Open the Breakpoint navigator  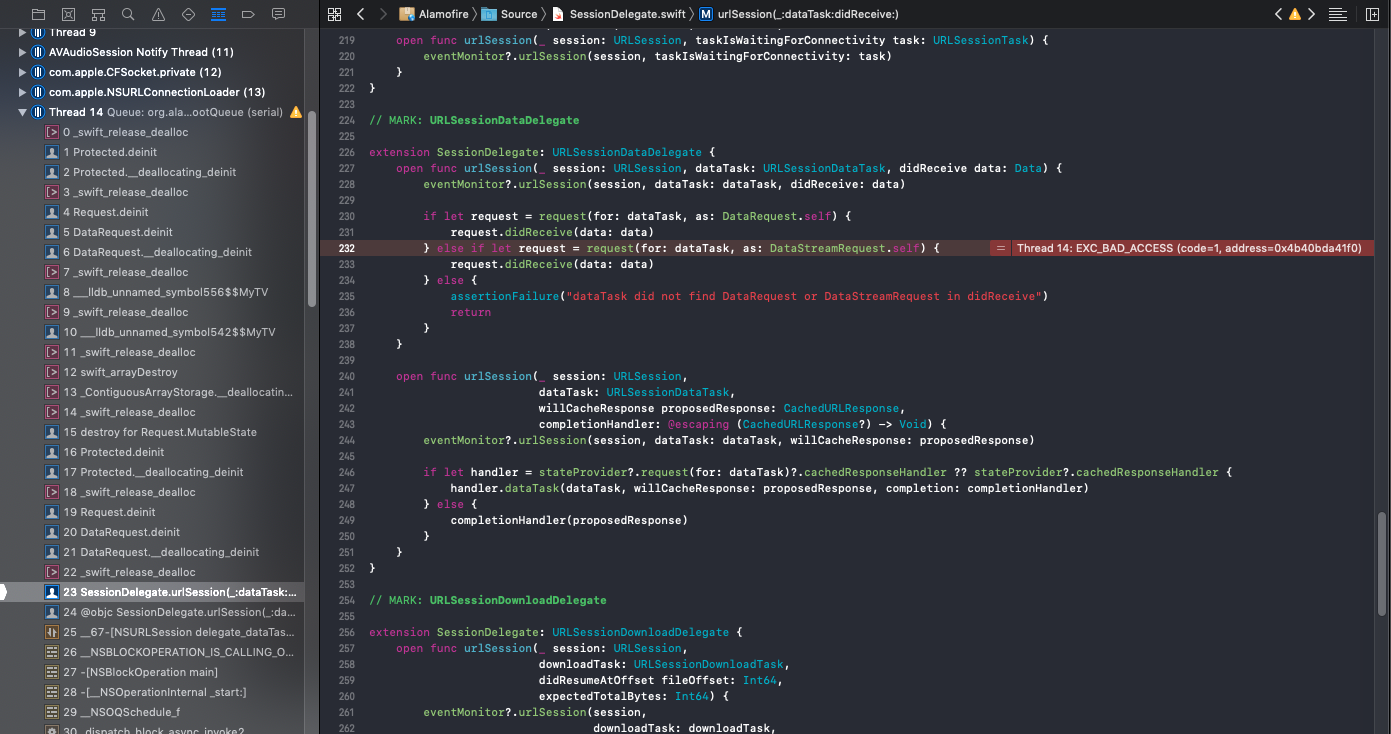coord(247,15)
